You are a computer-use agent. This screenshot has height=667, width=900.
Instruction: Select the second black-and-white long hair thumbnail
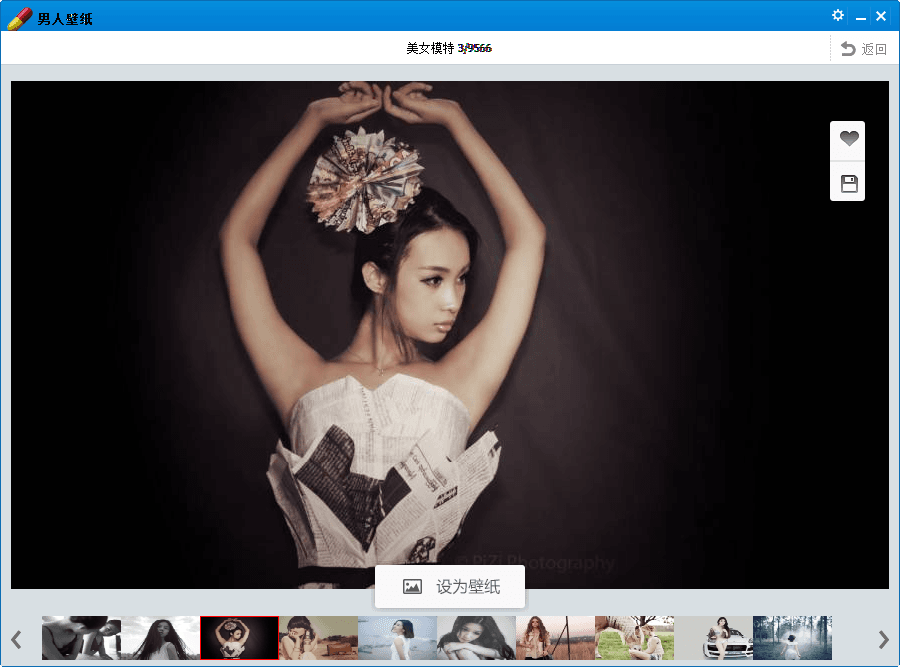point(160,638)
